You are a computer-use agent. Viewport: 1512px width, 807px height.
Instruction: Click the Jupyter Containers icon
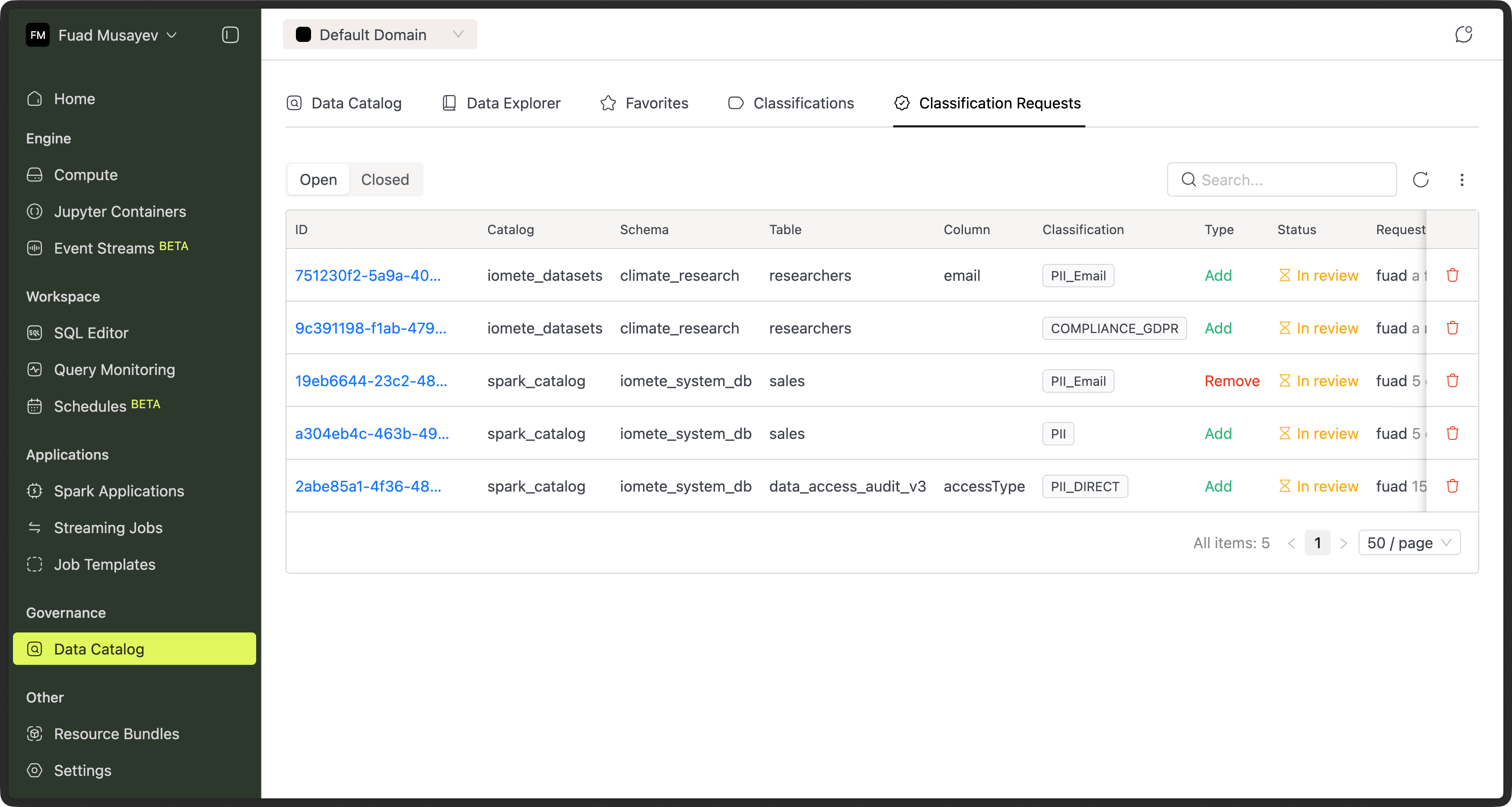coord(35,211)
